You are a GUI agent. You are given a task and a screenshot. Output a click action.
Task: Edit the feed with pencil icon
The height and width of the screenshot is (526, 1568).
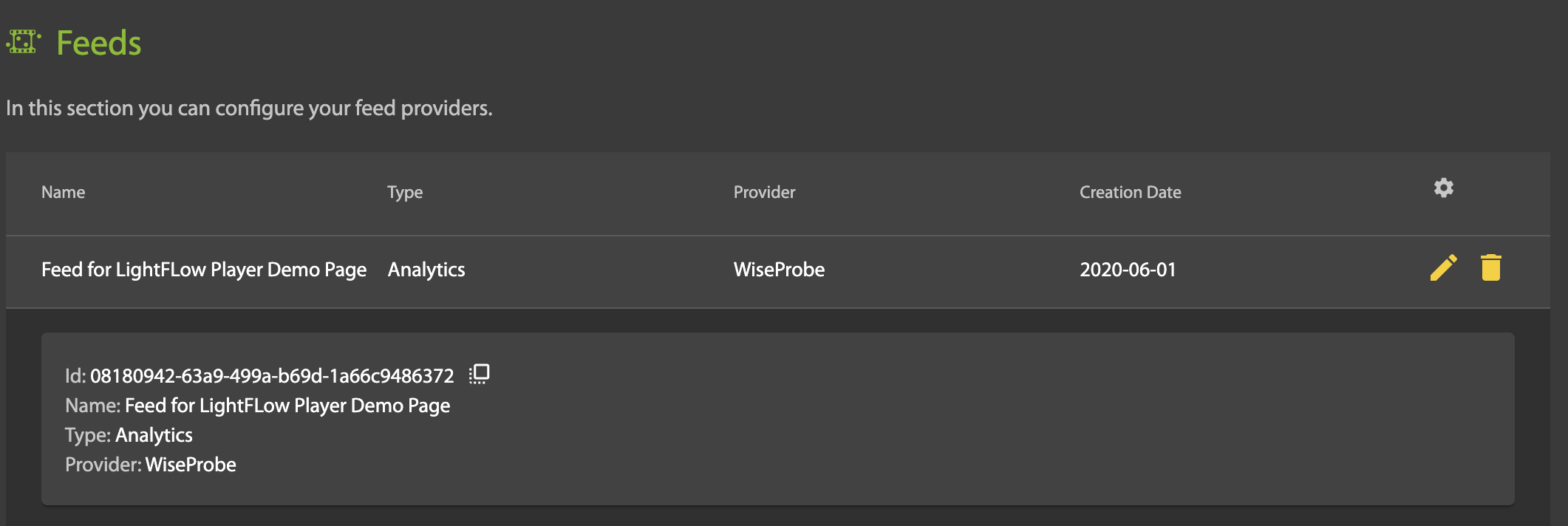tap(1443, 267)
